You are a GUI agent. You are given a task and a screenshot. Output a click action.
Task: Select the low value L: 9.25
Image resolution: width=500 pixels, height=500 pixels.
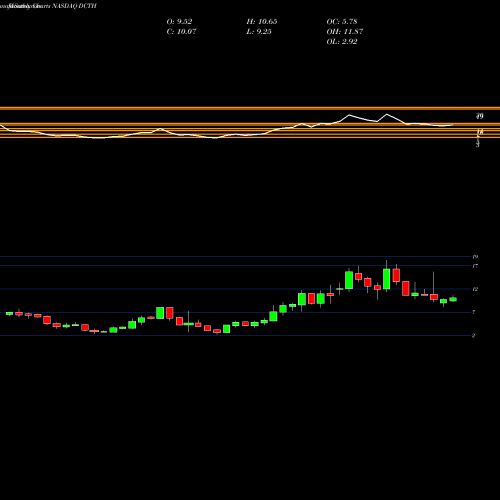(259, 32)
